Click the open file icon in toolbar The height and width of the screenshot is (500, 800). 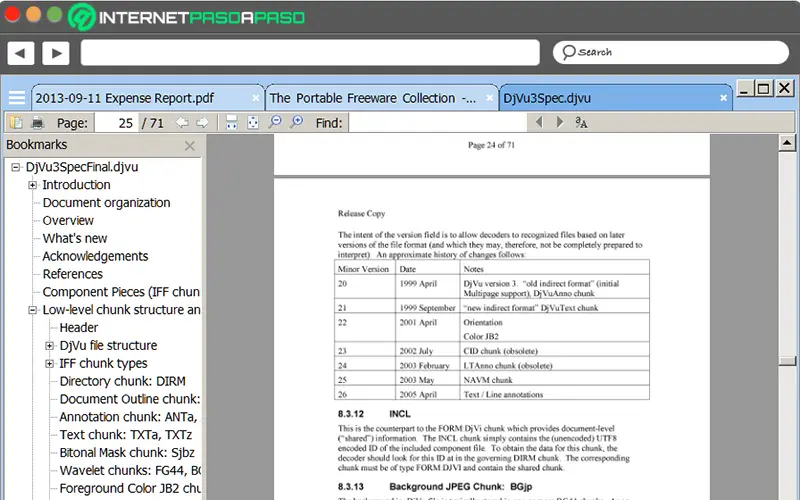16,122
